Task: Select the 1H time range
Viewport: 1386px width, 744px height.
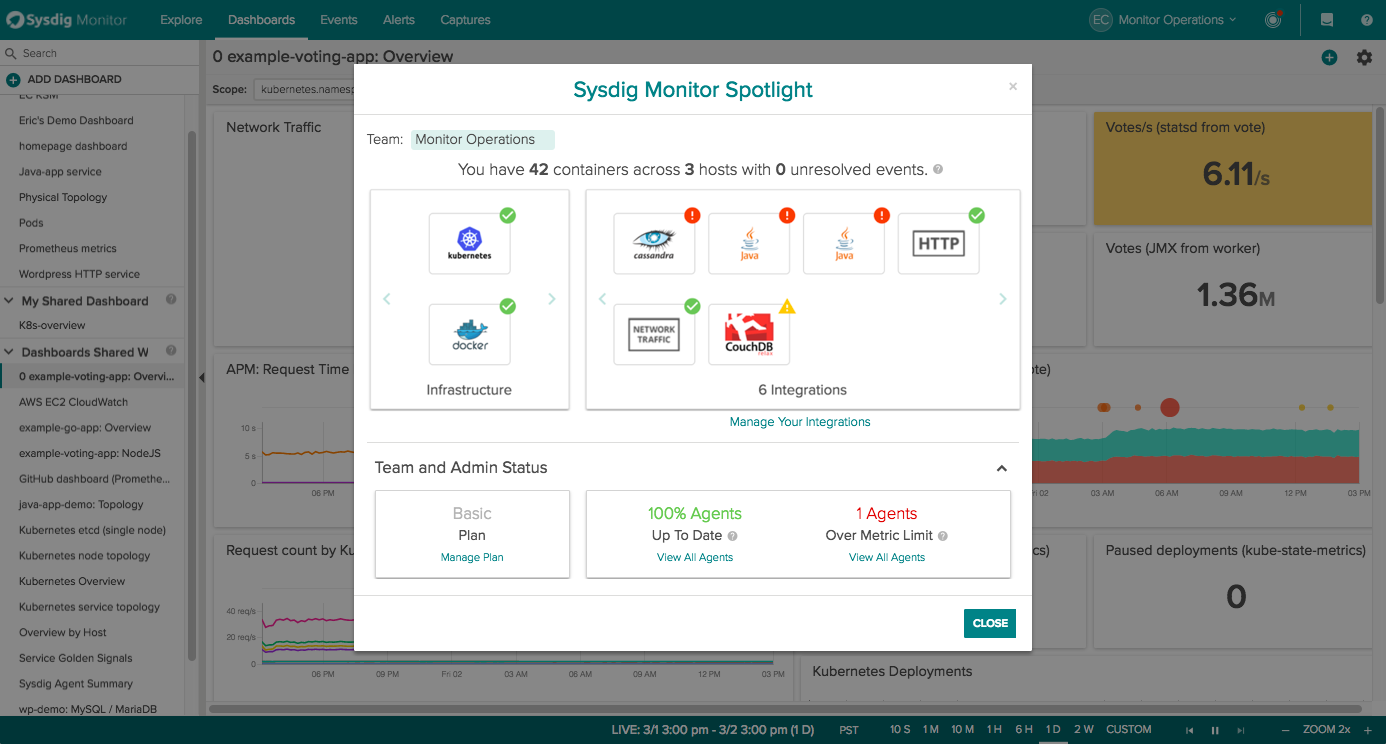Action: (993, 730)
